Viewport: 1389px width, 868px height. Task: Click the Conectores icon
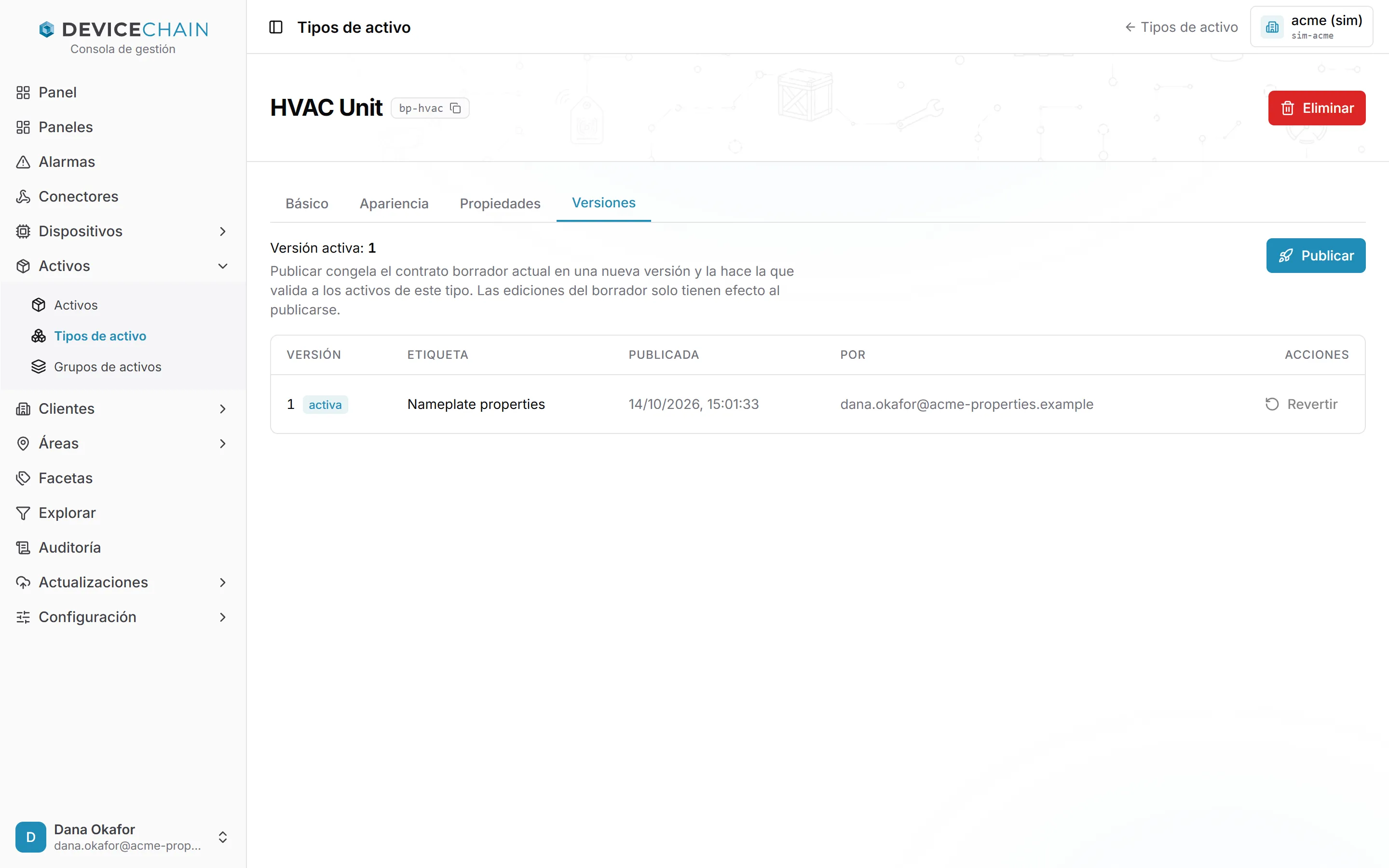pyautogui.click(x=23, y=196)
